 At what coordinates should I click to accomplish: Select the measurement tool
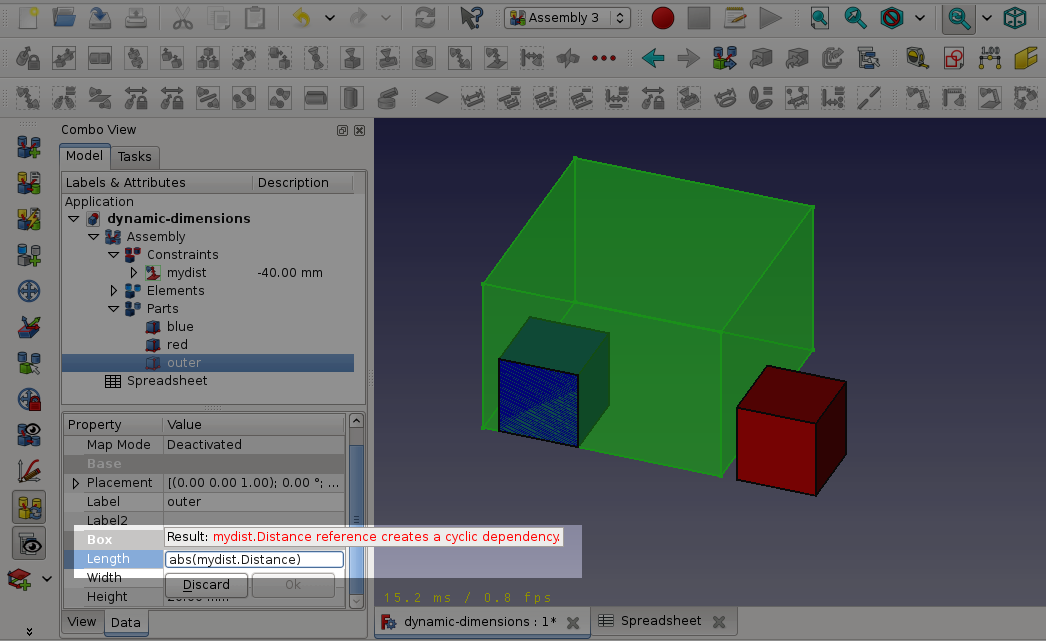click(28, 470)
